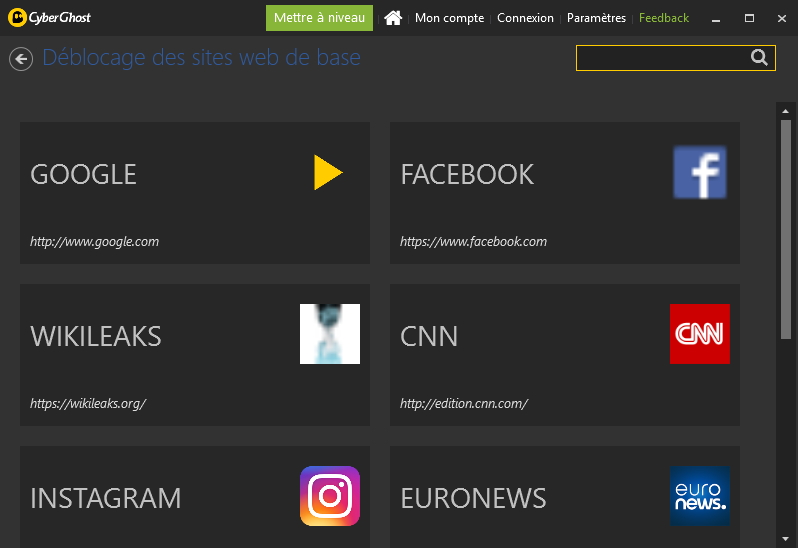Click the Euronews logo
798x548 pixels.
[700, 496]
